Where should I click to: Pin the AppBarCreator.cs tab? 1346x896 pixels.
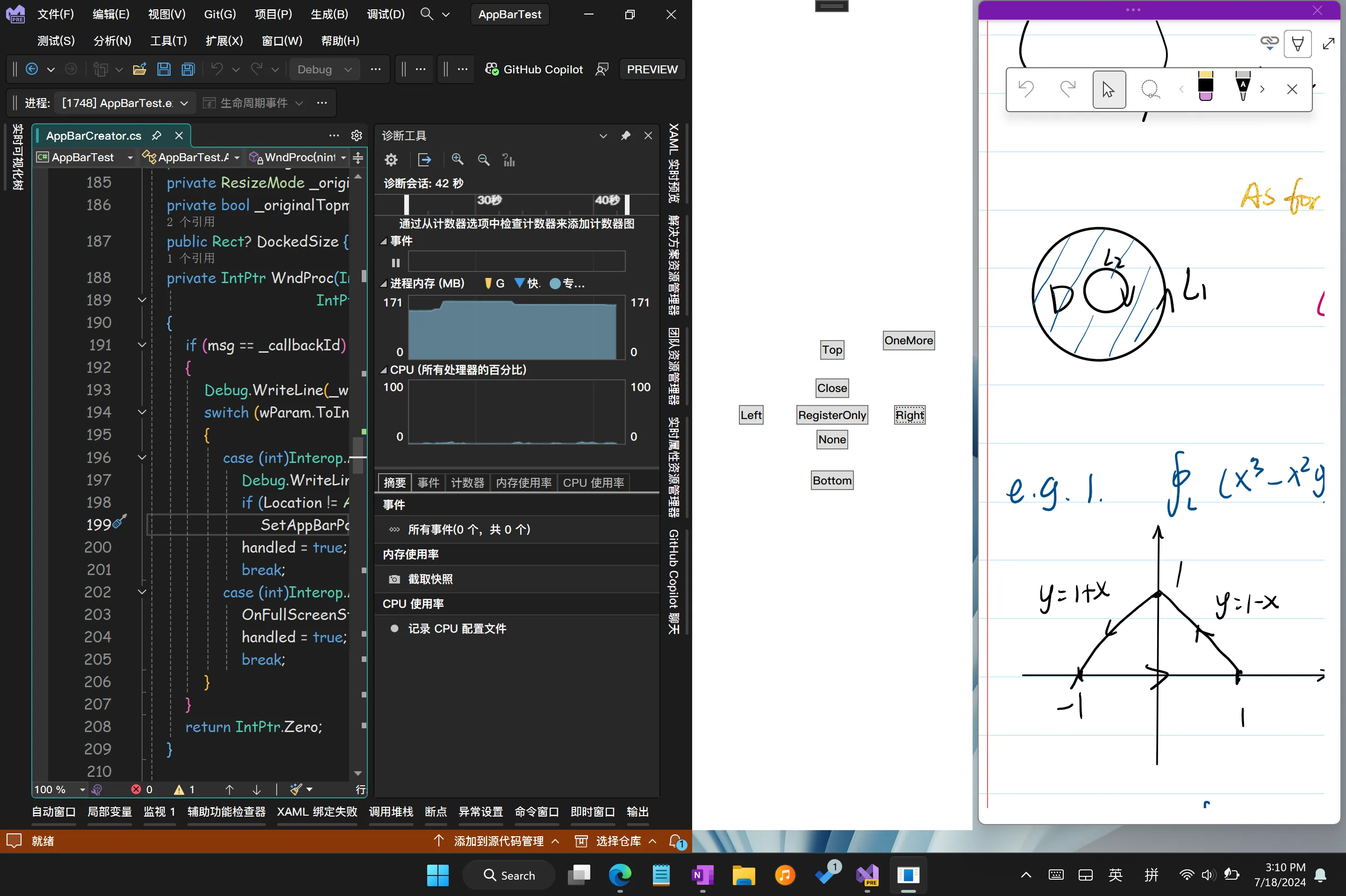(x=157, y=135)
